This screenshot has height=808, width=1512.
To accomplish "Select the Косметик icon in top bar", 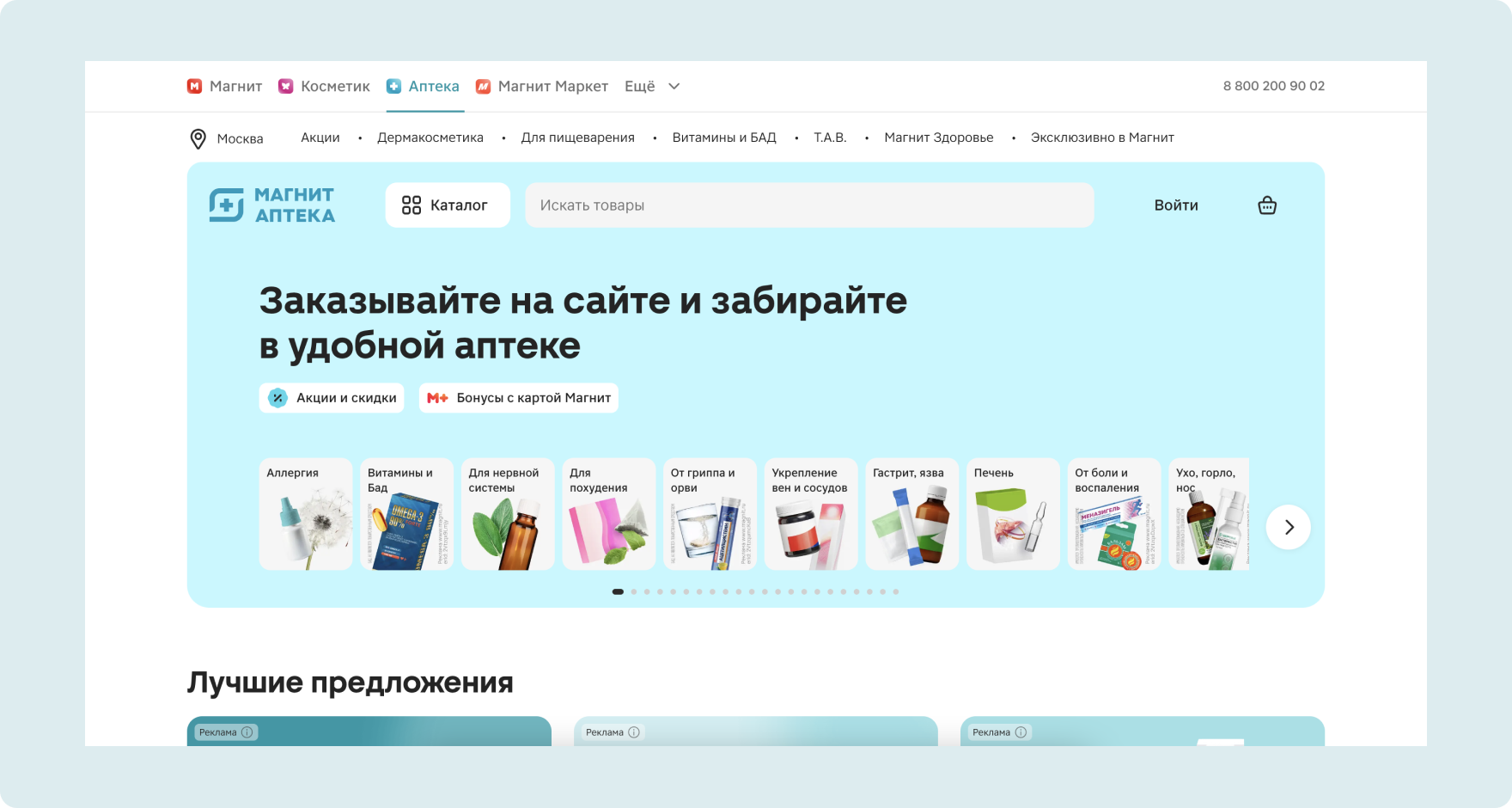I will [x=286, y=86].
